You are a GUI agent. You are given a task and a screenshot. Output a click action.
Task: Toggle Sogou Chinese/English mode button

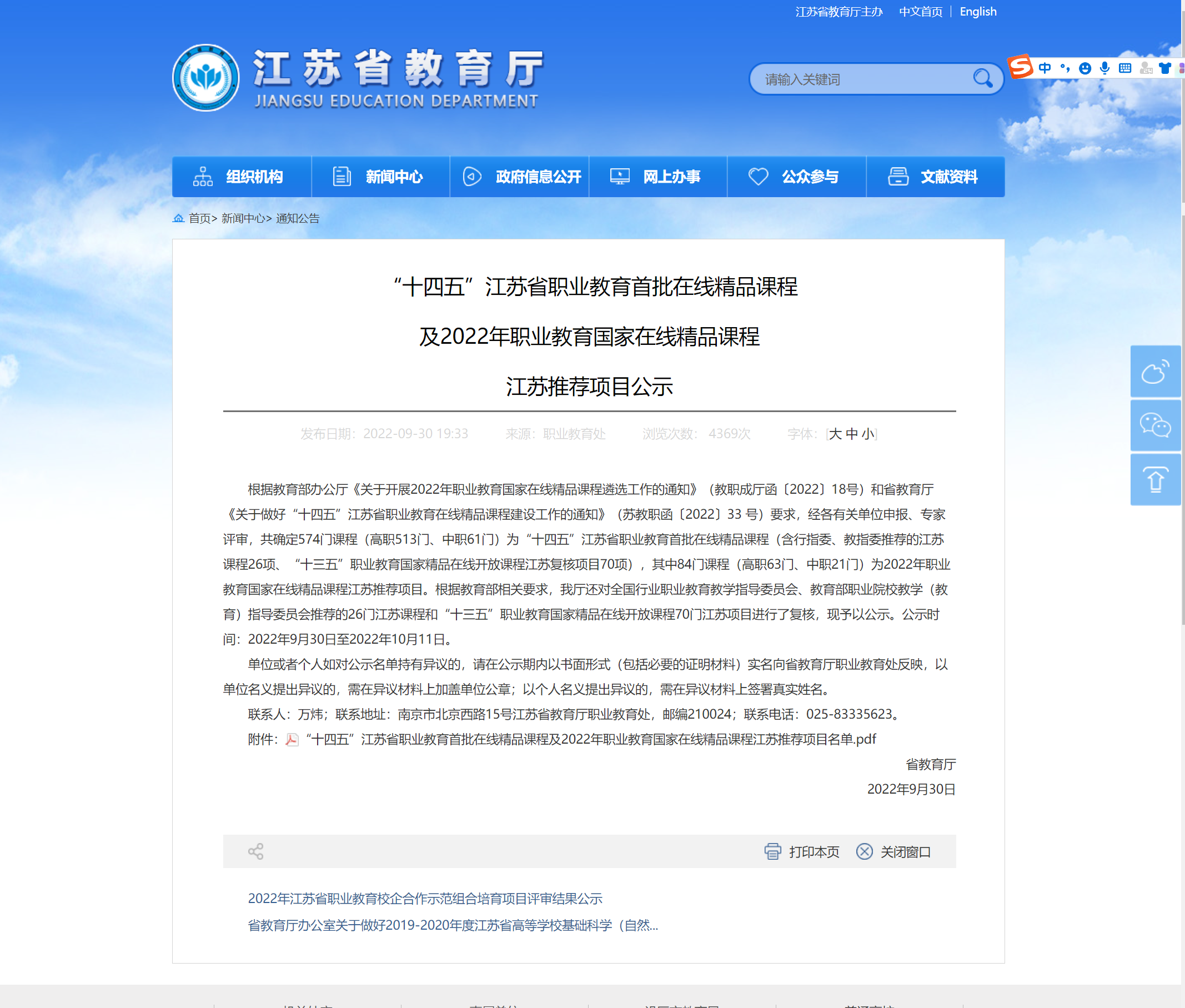(x=1045, y=68)
